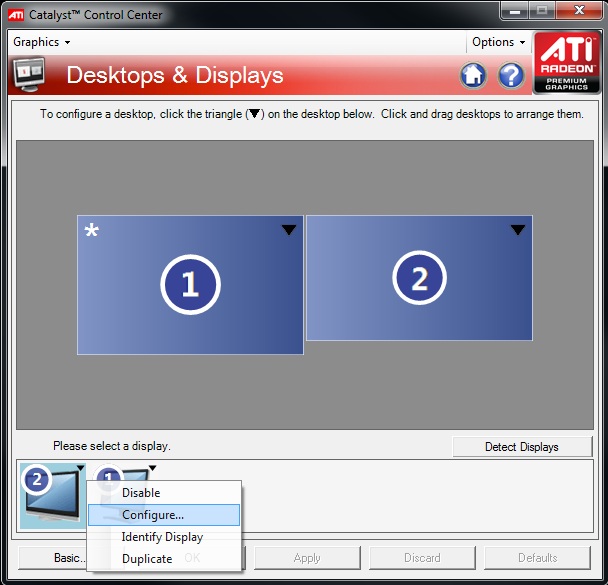Choose Configure... from the context menu
The width and height of the screenshot is (608, 585).
(164, 515)
